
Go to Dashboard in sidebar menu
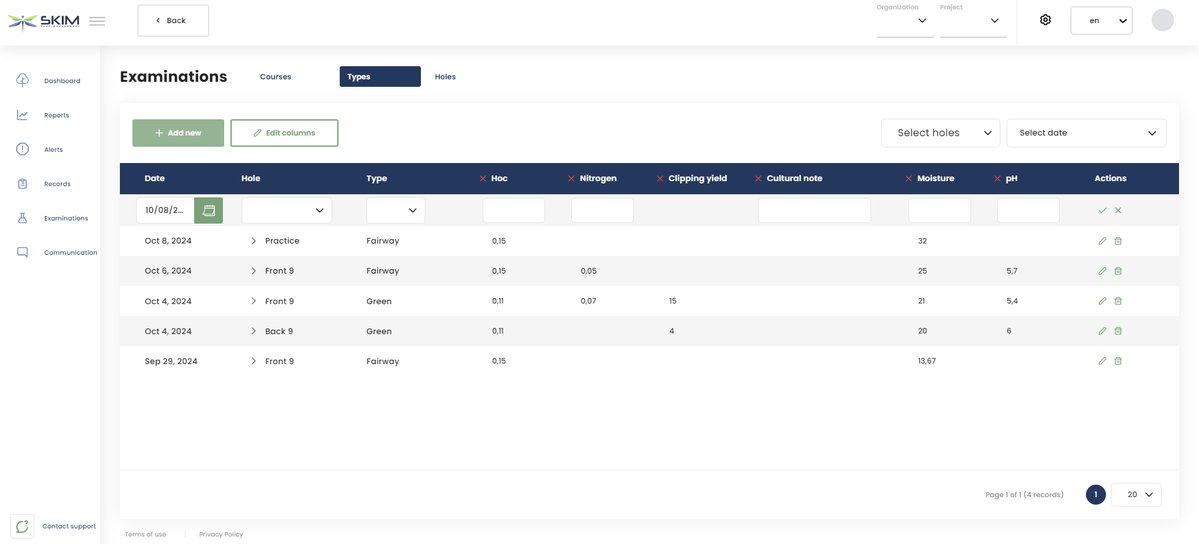62,81
